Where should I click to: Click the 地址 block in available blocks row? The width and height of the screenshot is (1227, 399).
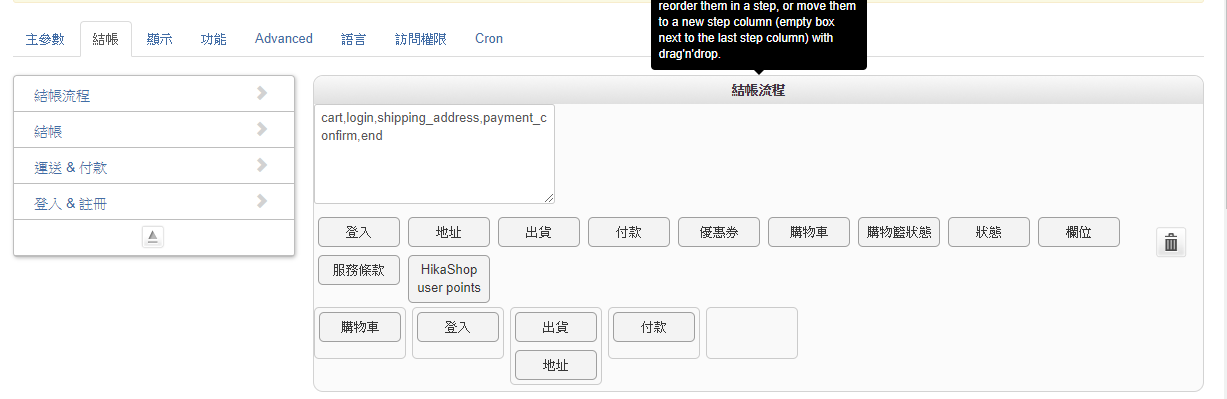click(449, 232)
